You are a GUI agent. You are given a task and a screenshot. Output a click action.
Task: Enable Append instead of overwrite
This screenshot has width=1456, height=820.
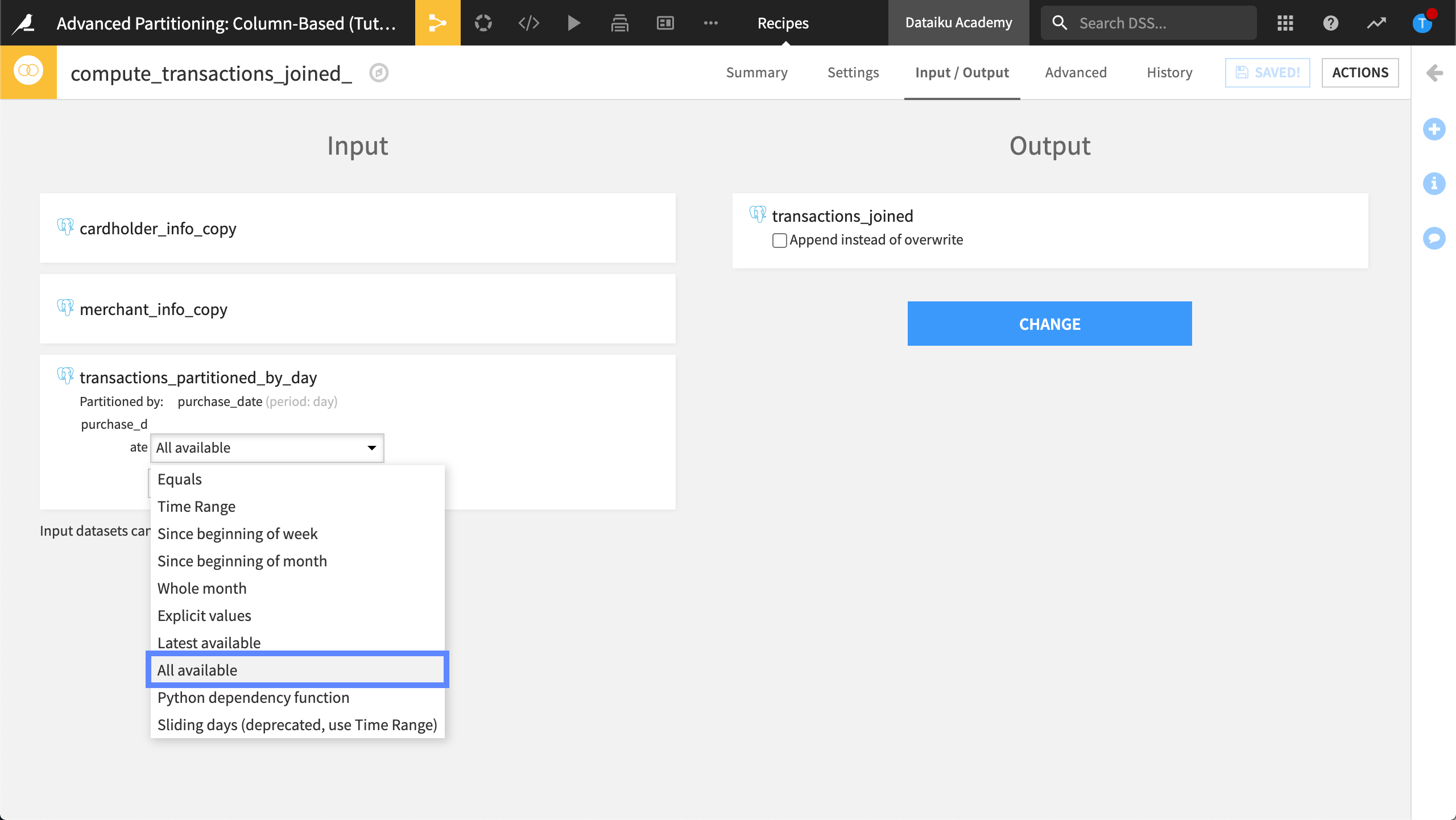click(x=779, y=241)
